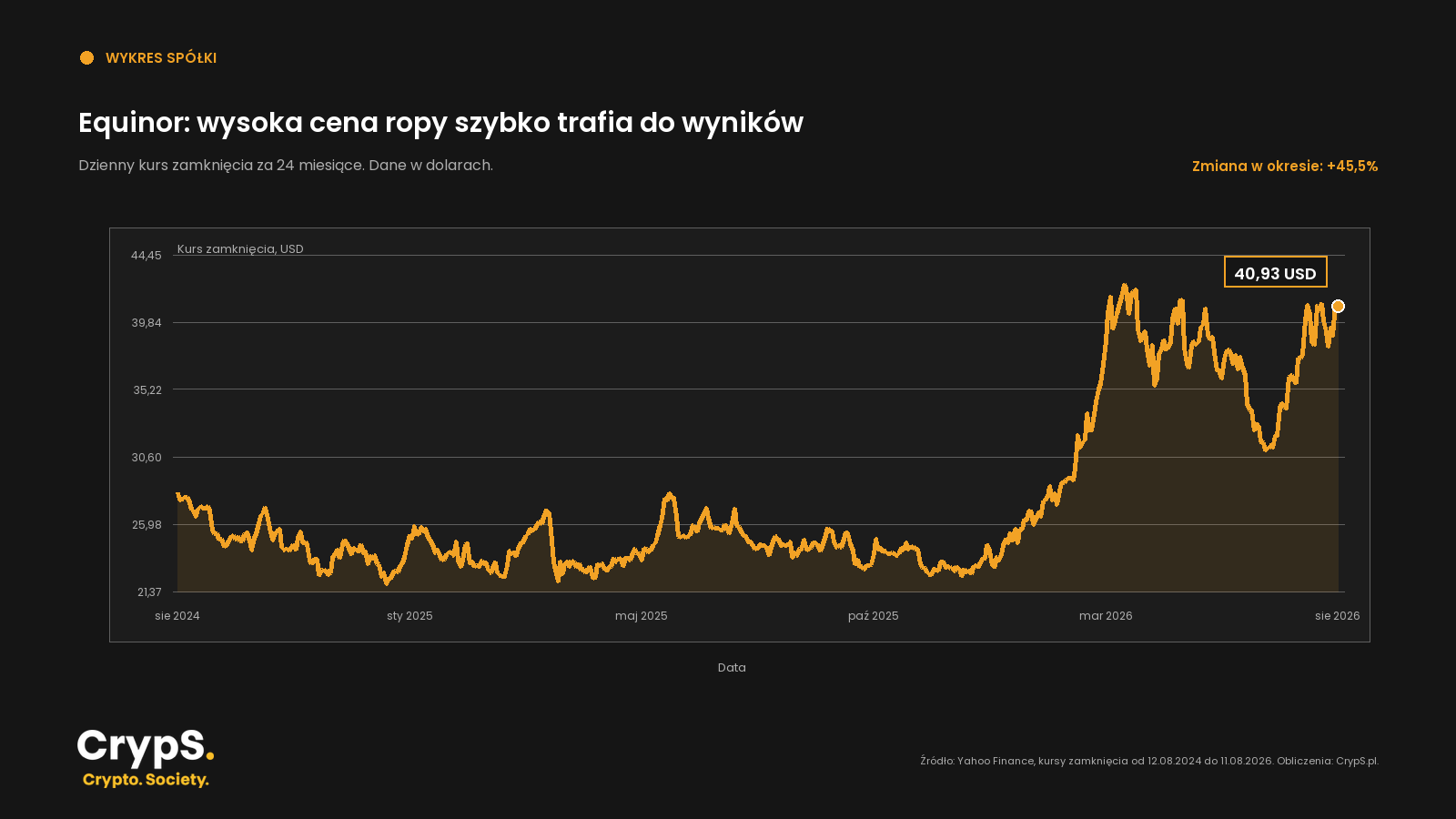This screenshot has height=819, width=1456.
Task: Click the orange dot beside WYKRES SPÓŁKI
Action: [86, 58]
